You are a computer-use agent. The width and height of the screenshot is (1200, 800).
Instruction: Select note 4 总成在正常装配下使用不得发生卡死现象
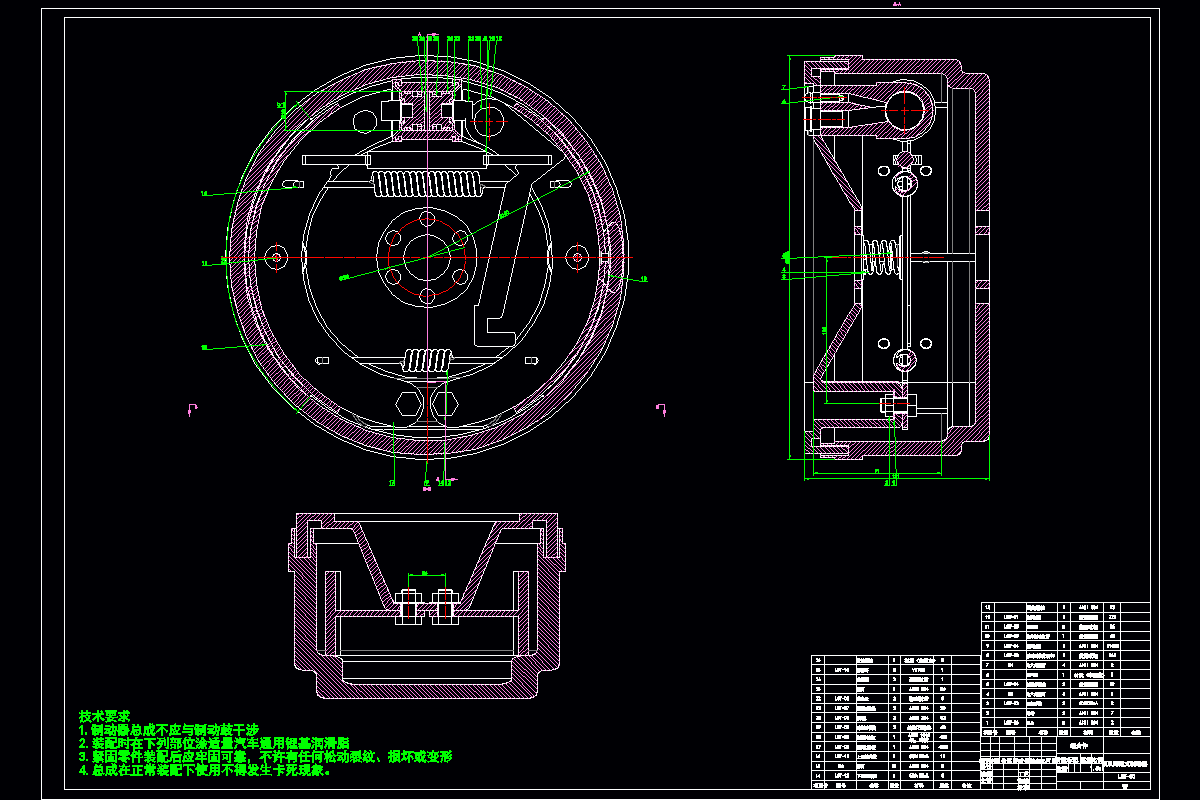click(x=206, y=770)
